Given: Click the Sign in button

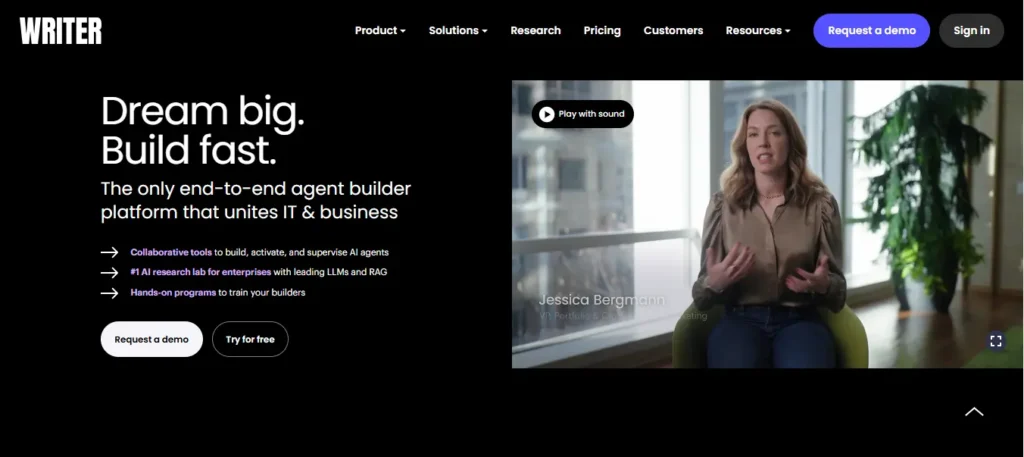Looking at the screenshot, I should [x=971, y=31].
